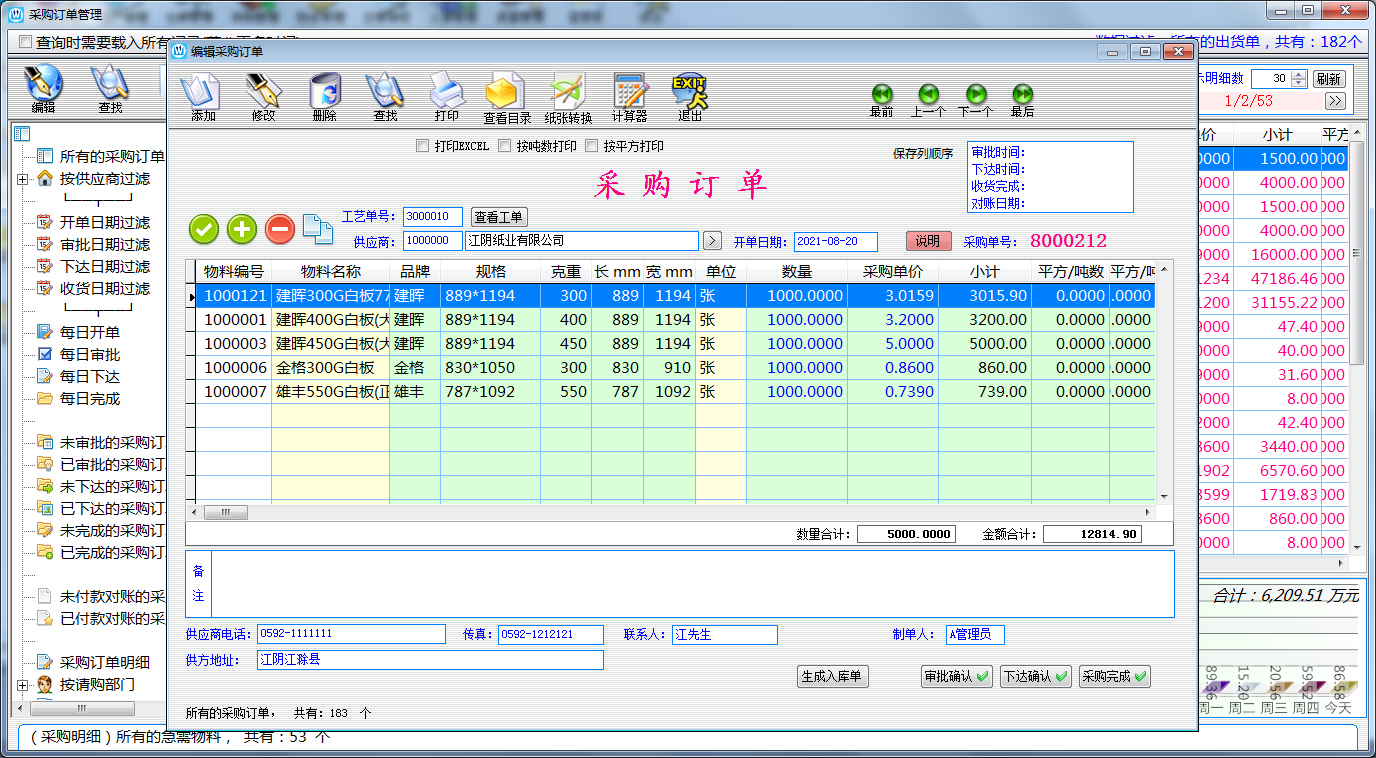Select 未审批的采购订单 tree item

pos(112,442)
